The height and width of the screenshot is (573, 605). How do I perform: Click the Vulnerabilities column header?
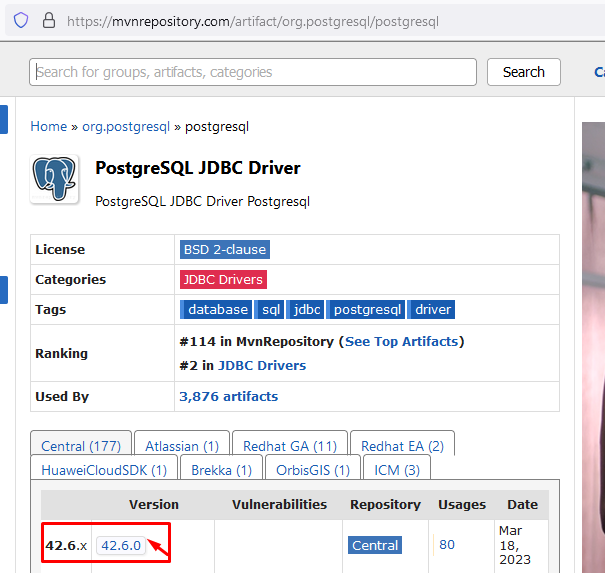tap(279, 504)
